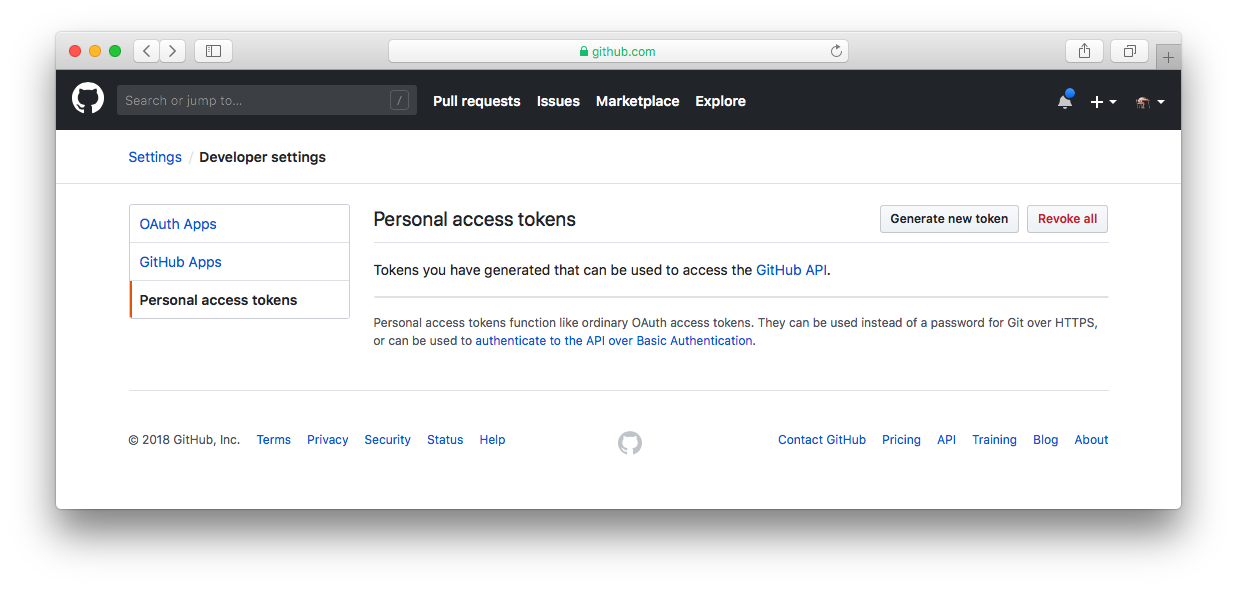Viewport: 1237px width, 589px height.
Task: Click Generate new token button
Action: pos(949,219)
